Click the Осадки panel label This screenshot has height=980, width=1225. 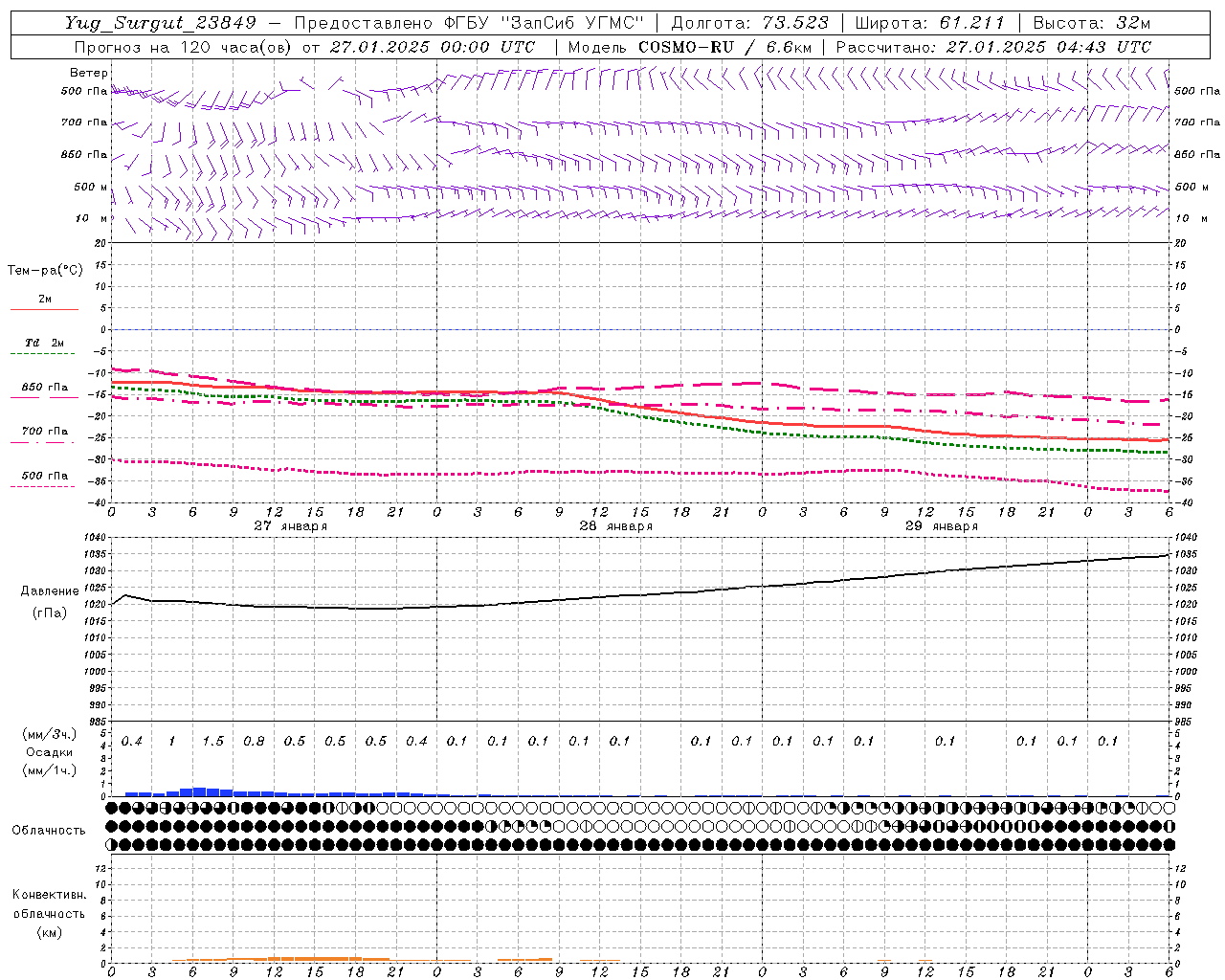[50, 752]
